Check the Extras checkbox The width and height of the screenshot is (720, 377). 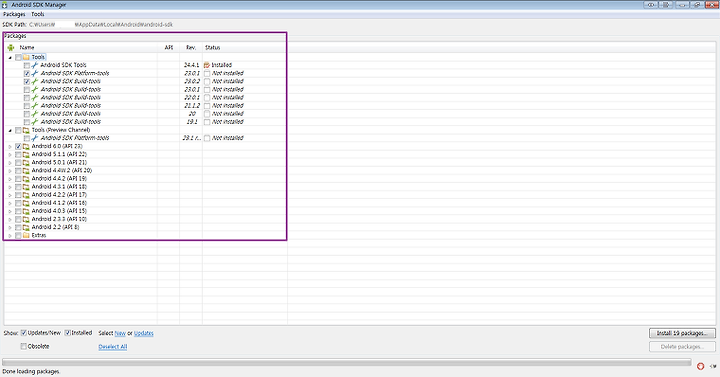tap(18, 236)
